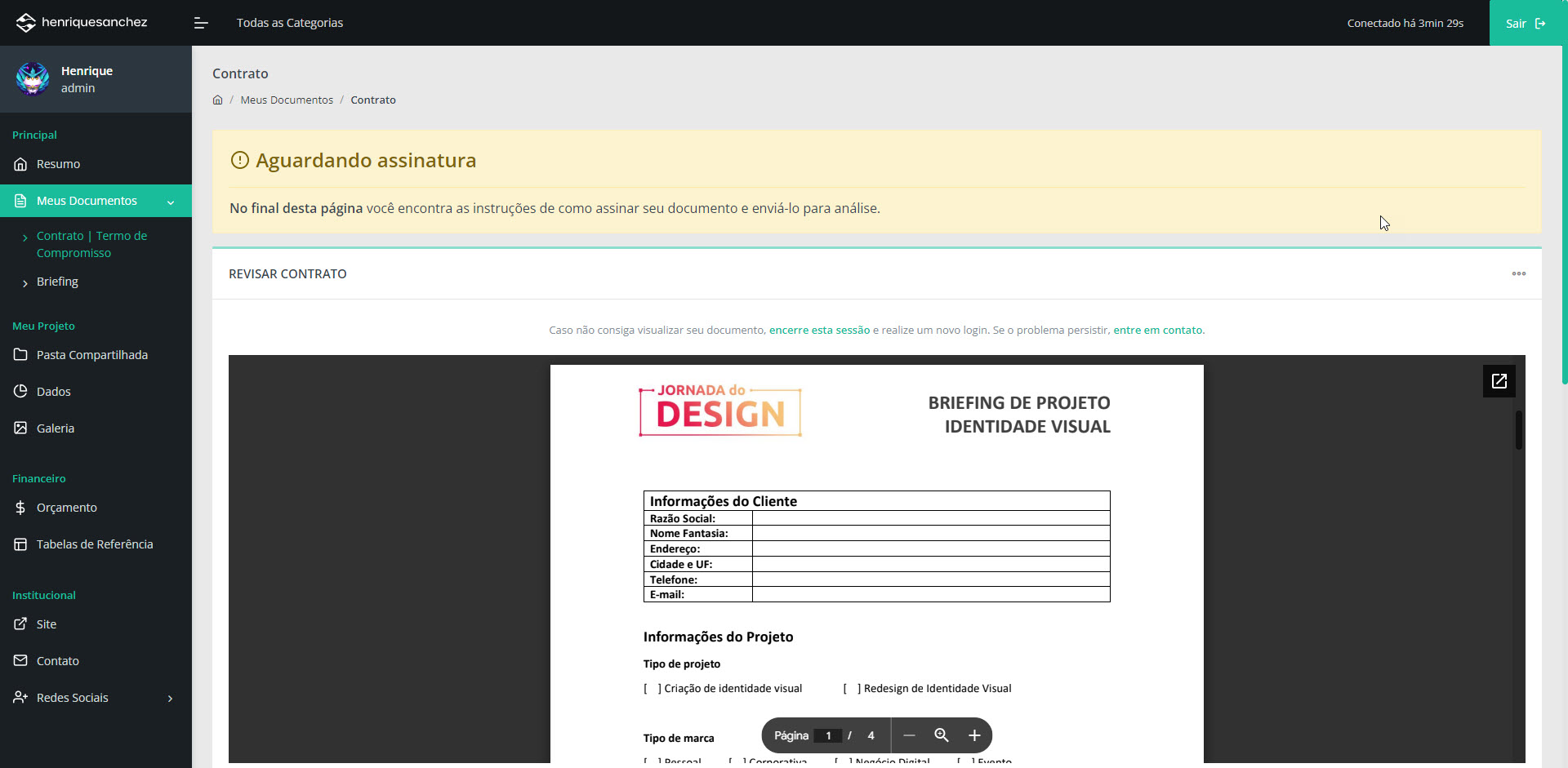Check the Criação de identidade visual box
The image size is (1568, 768).
point(653,689)
